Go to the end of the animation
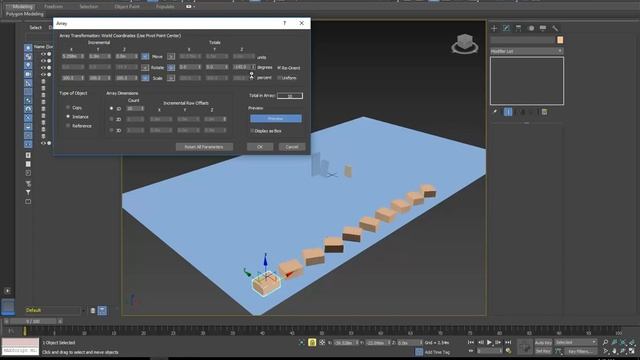The height and width of the screenshot is (360, 640). [x=508, y=342]
